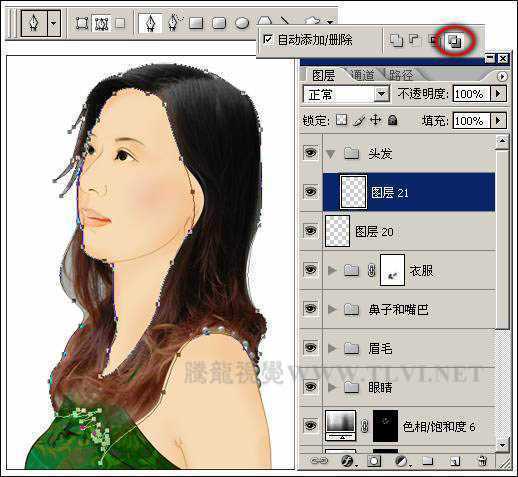Click the link layers icon
This screenshot has height=477, width=518.
(x=319, y=460)
